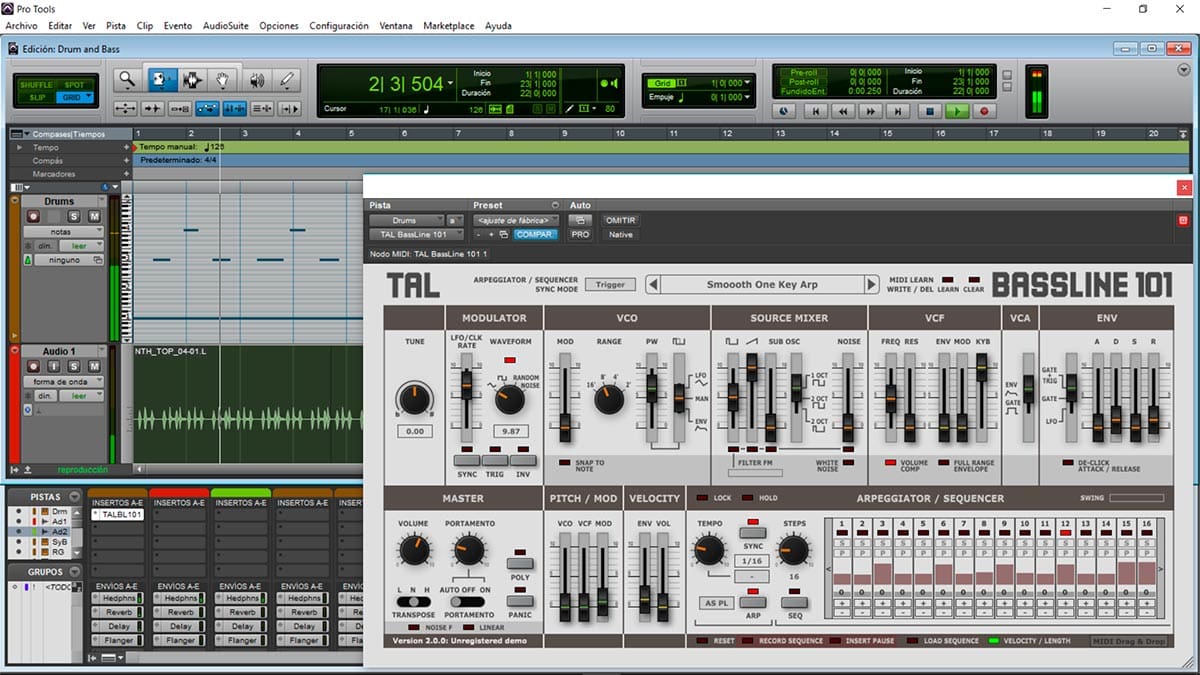Open the GRID mode dropdown arrow
Image resolution: width=1200 pixels, height=675 pixels.
[x=89, y=97]
